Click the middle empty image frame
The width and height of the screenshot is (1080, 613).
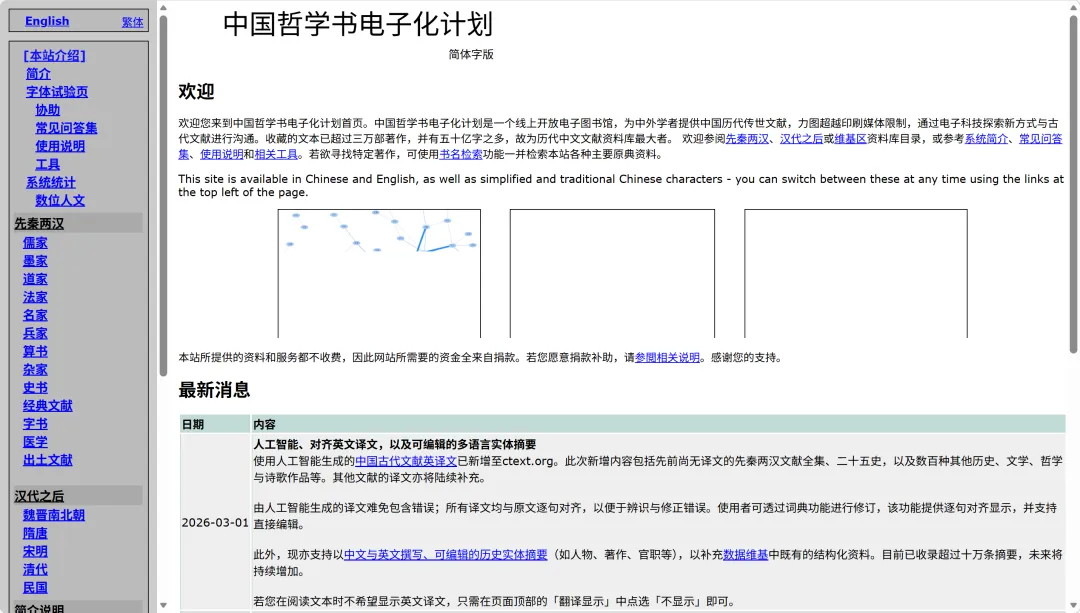612,273
